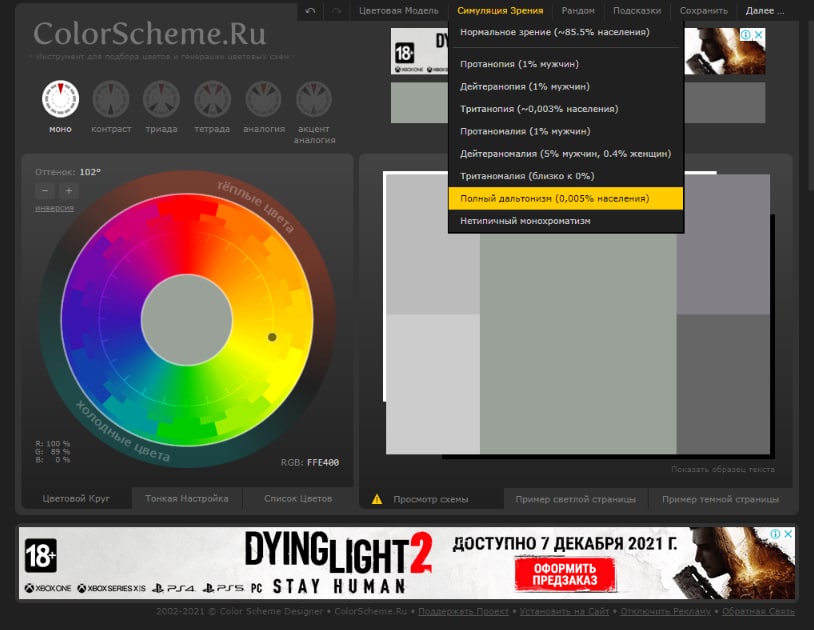This screenshot has width=814, height=630.
Task: Click the gray preview strip under top ad
Action: [x=725, y=103]
